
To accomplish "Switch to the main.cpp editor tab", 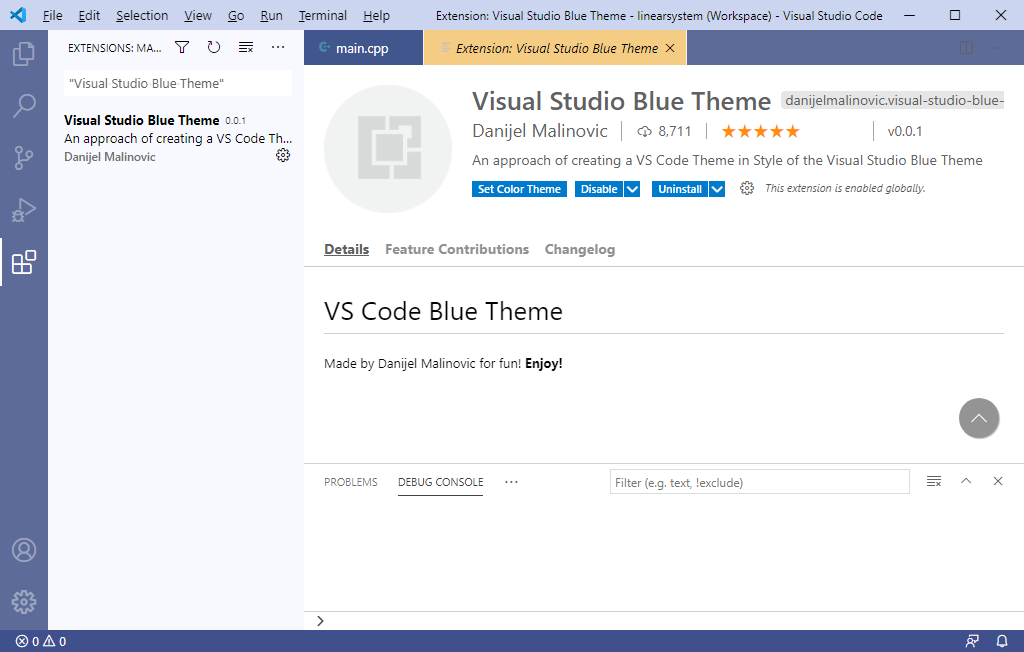I will [363, 48].
